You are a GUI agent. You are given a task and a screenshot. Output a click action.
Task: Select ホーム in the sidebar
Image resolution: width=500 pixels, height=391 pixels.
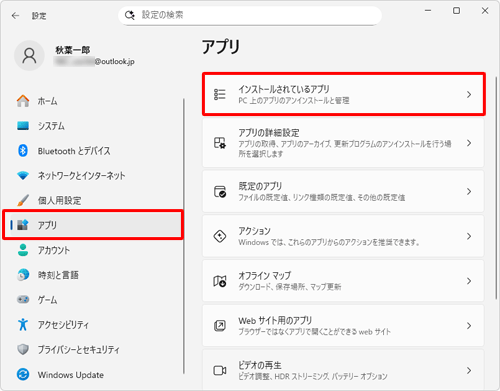click(95, 101)
